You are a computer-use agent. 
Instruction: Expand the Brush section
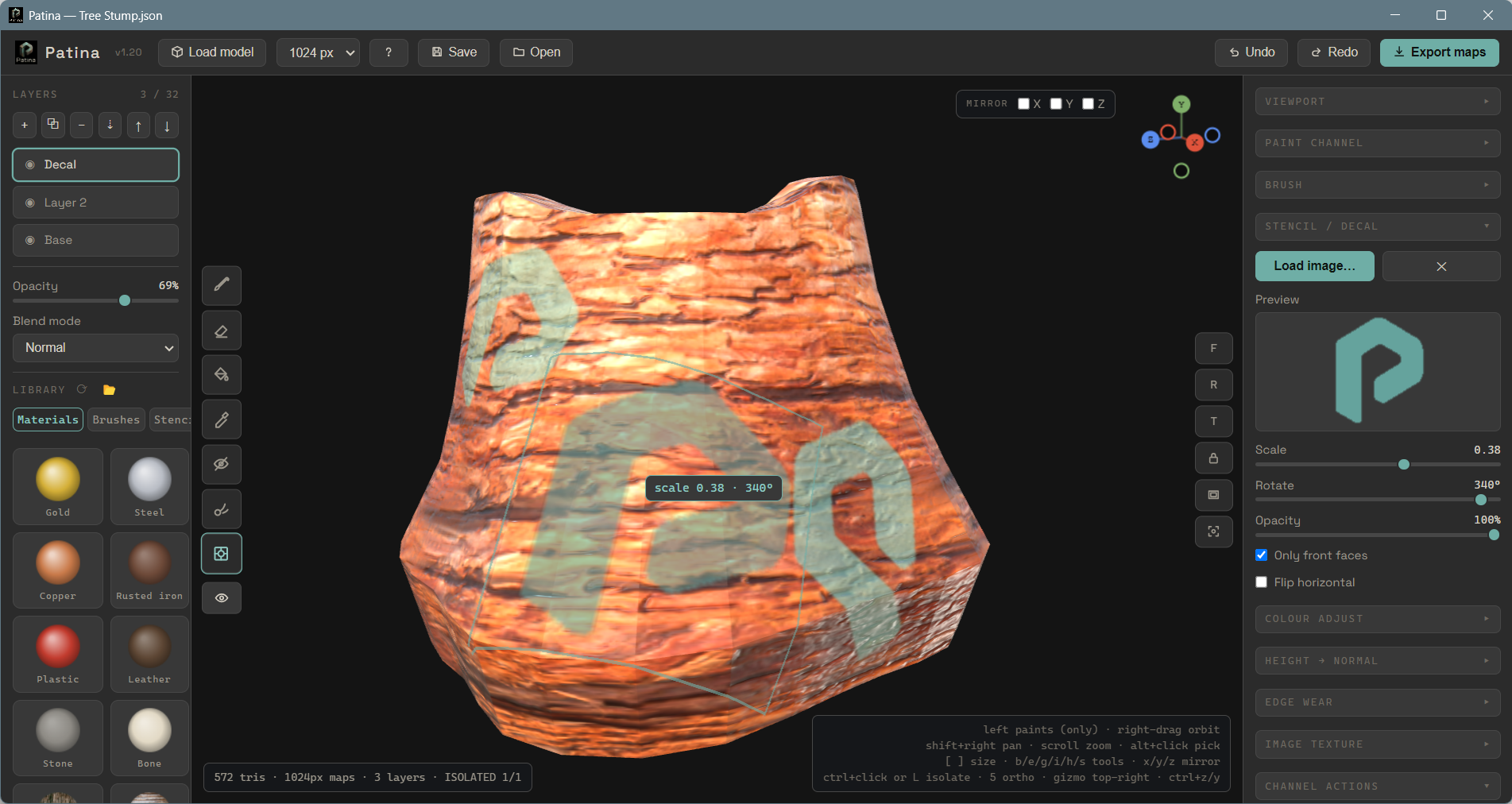pos(1378,185)
